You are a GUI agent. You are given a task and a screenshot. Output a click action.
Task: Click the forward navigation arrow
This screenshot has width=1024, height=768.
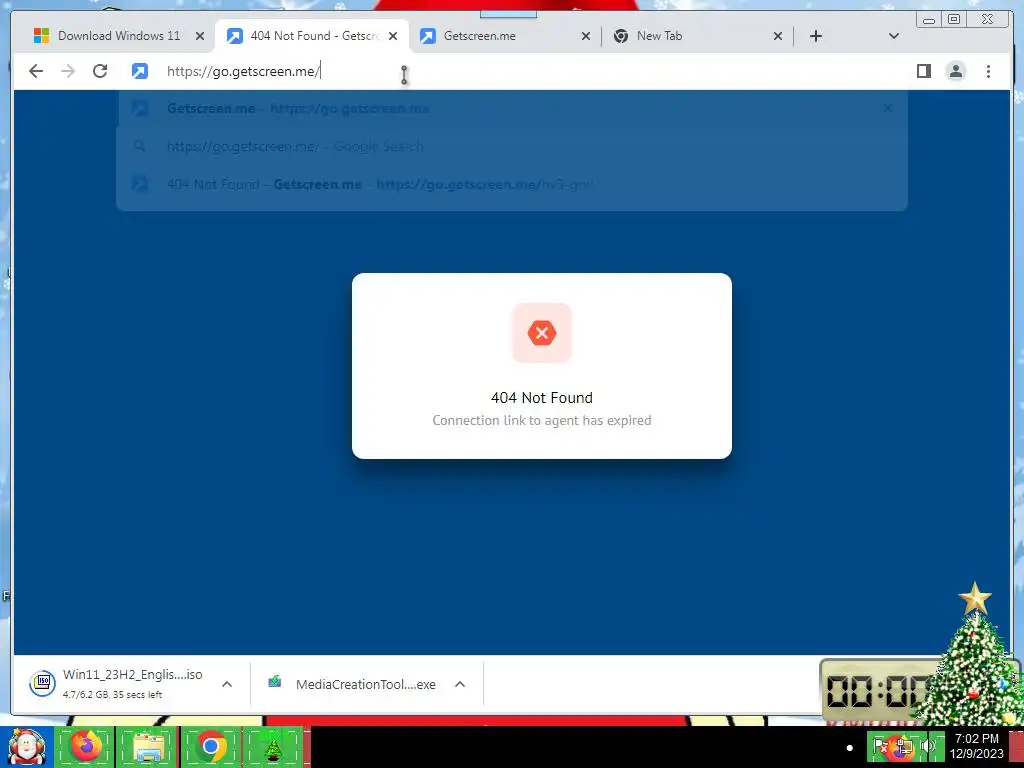coord(68,71)
